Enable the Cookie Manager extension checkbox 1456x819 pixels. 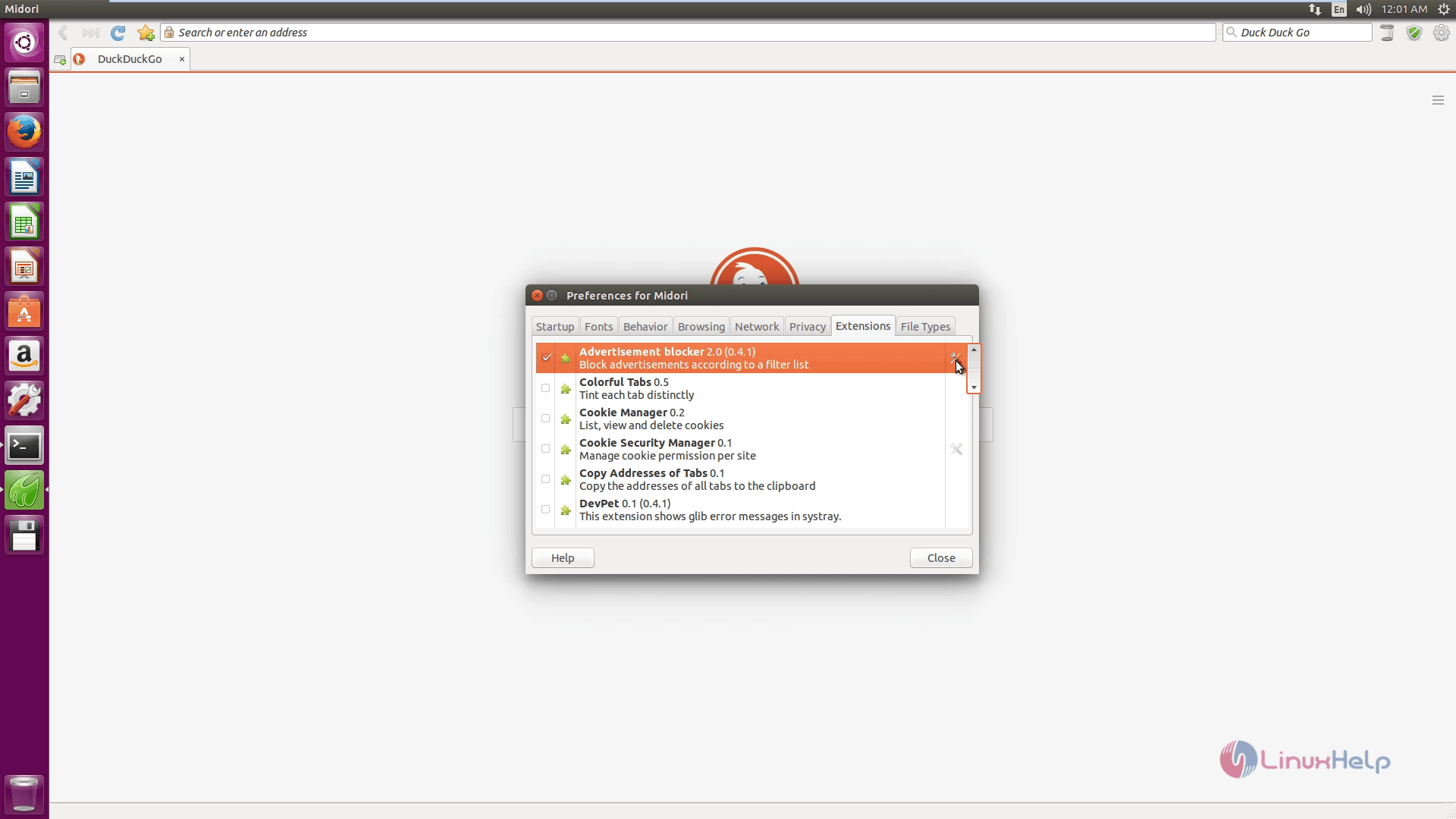pos(546,418)
